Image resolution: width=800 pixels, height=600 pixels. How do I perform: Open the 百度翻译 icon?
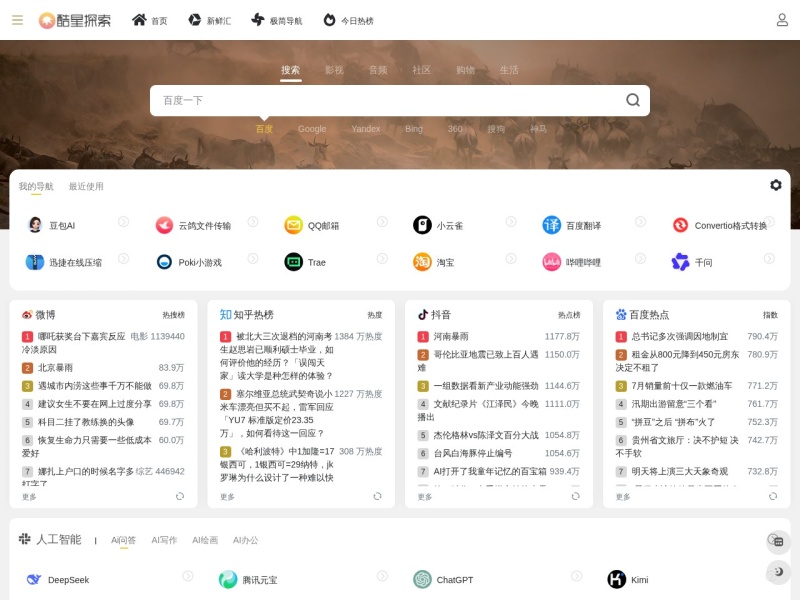552,225
